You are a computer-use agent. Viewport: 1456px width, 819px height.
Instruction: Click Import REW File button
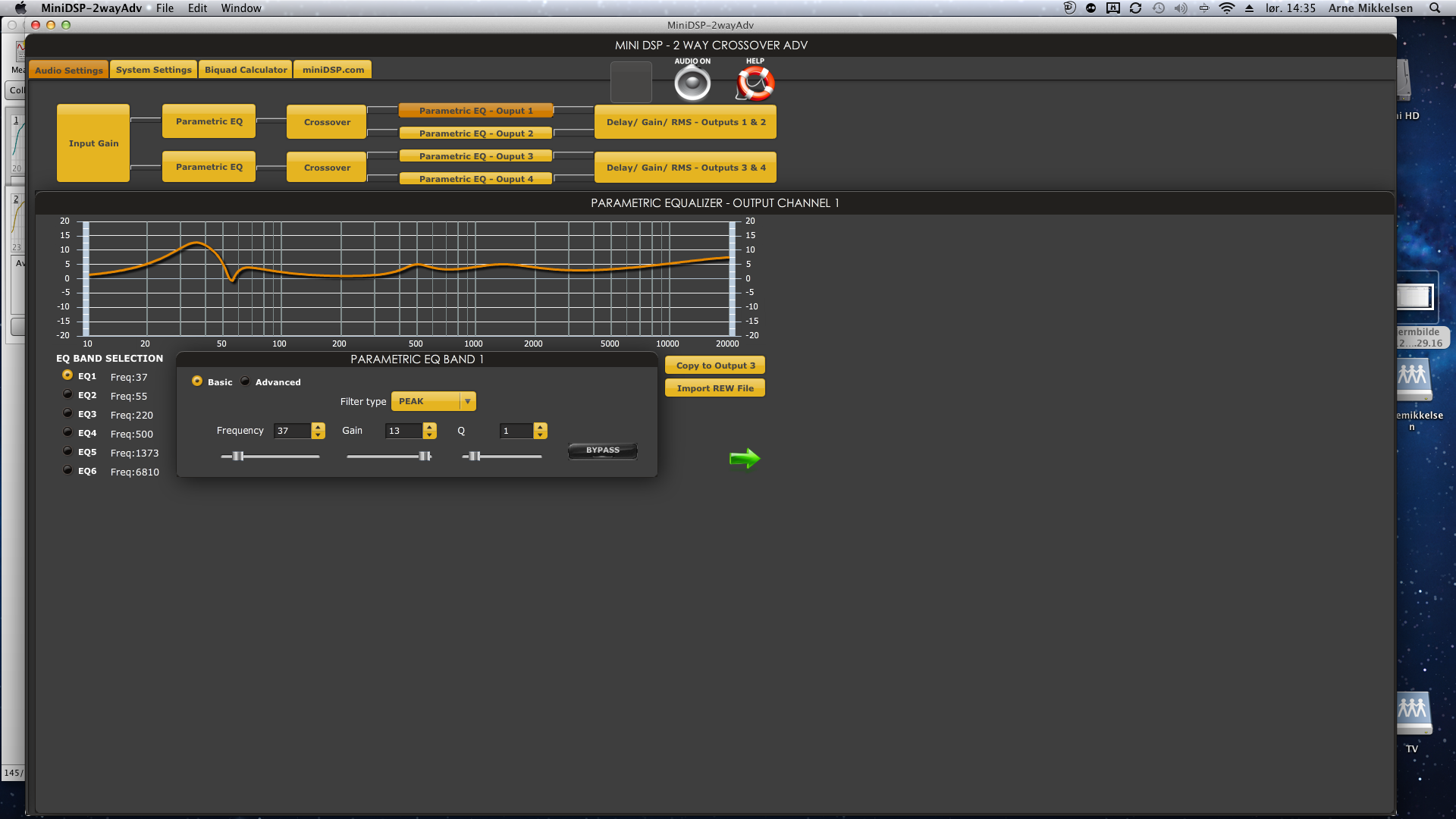tap(715, 388)
